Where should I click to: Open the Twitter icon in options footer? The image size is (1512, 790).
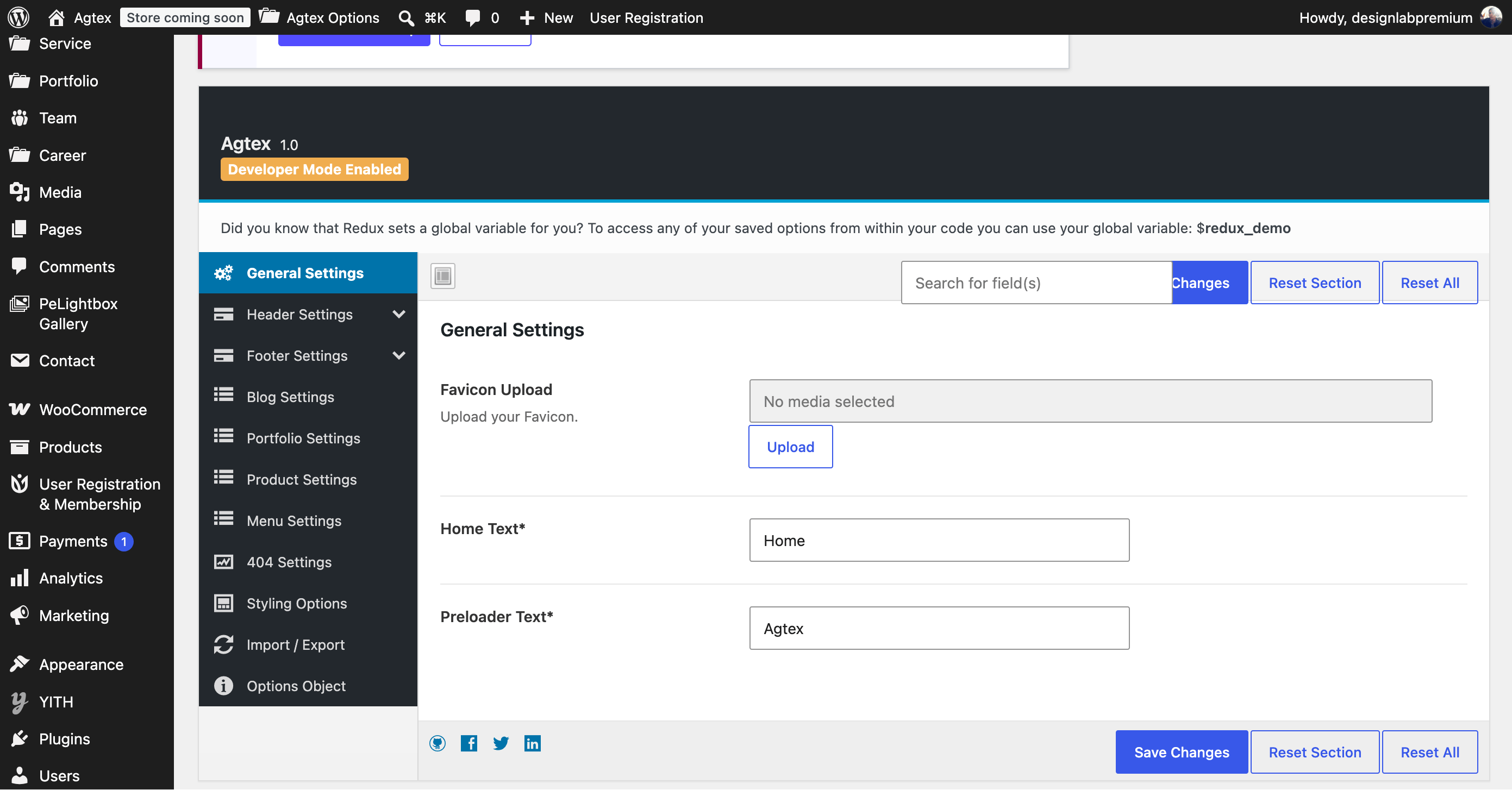point(501,744)
